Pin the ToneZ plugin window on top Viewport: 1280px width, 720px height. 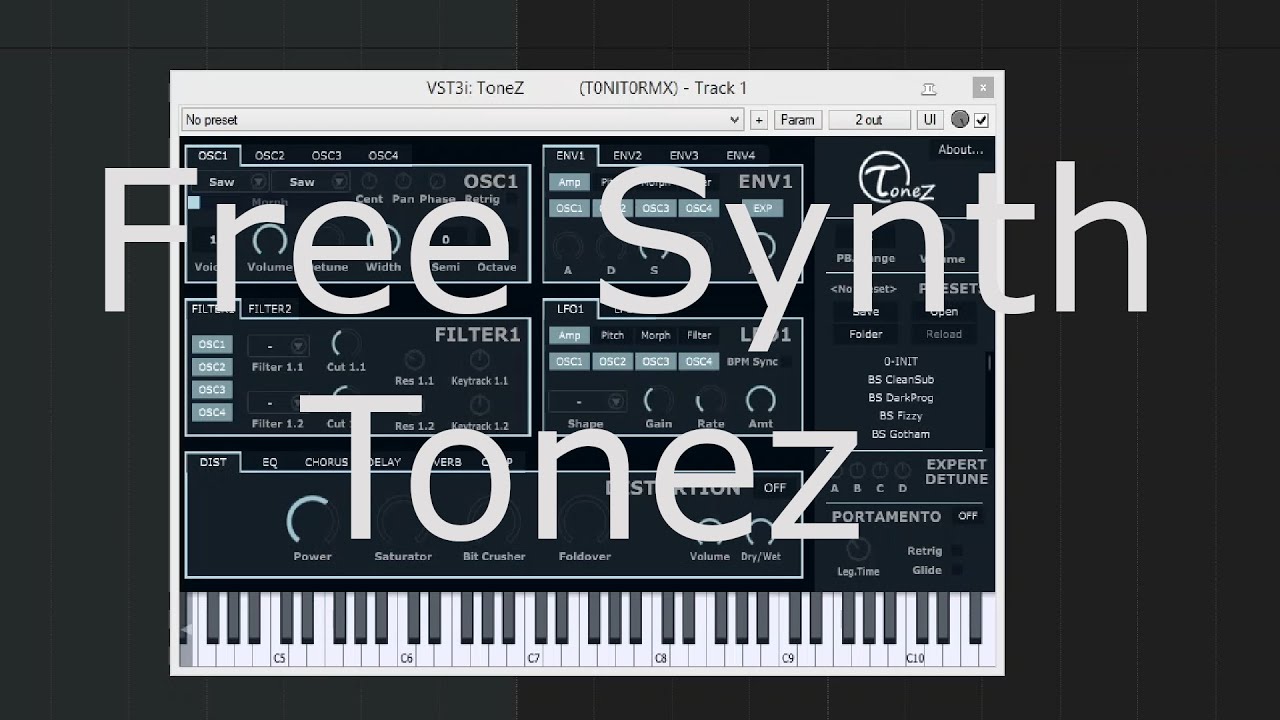929,88
